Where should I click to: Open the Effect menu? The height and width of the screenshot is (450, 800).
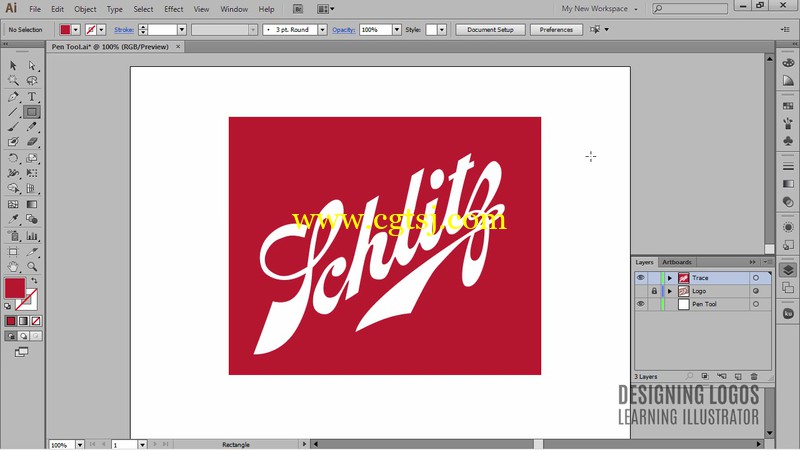point(173,9)
